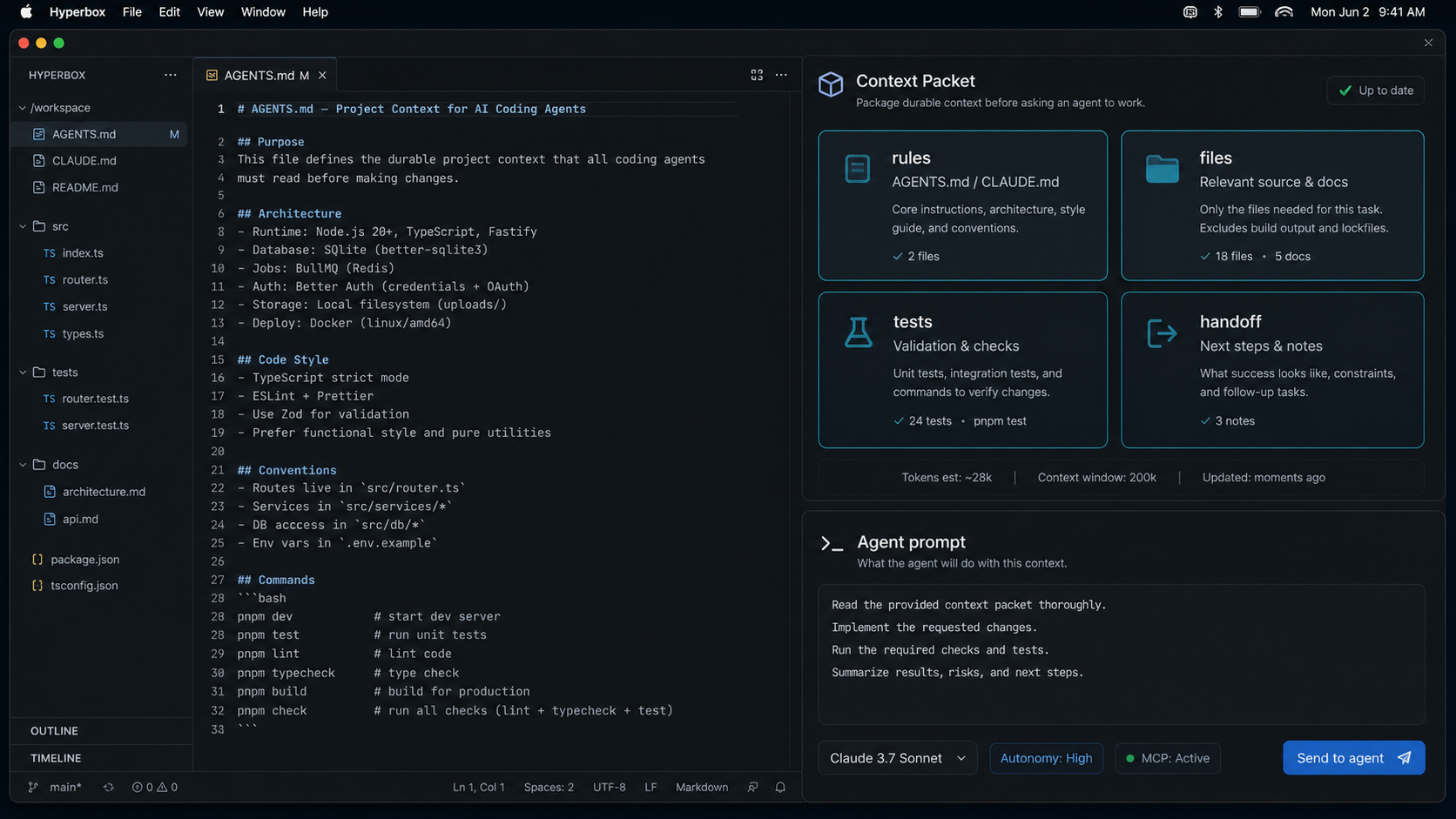Open editor more actions menu
Image resolution: width=1456 pixels, height=819 pixels.
coord(781,75)
